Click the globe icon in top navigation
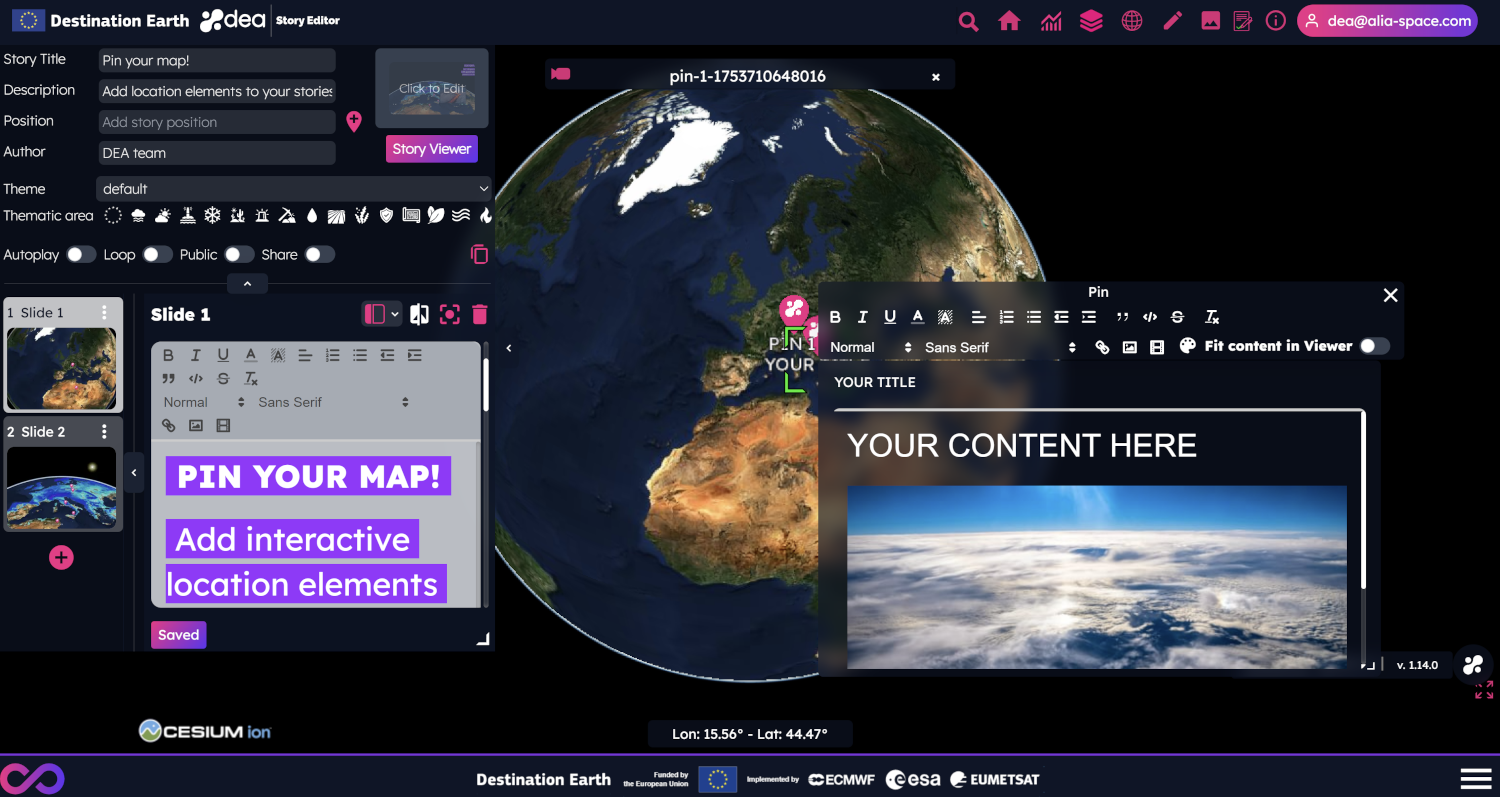The image size is (1500, 797). [1132, 21]
